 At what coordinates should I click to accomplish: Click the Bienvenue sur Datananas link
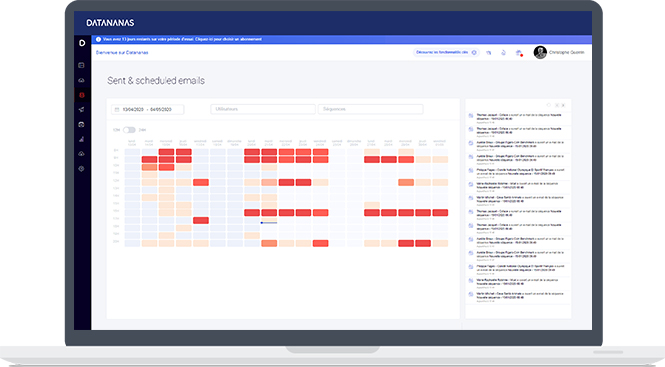[x=122, y=53]
